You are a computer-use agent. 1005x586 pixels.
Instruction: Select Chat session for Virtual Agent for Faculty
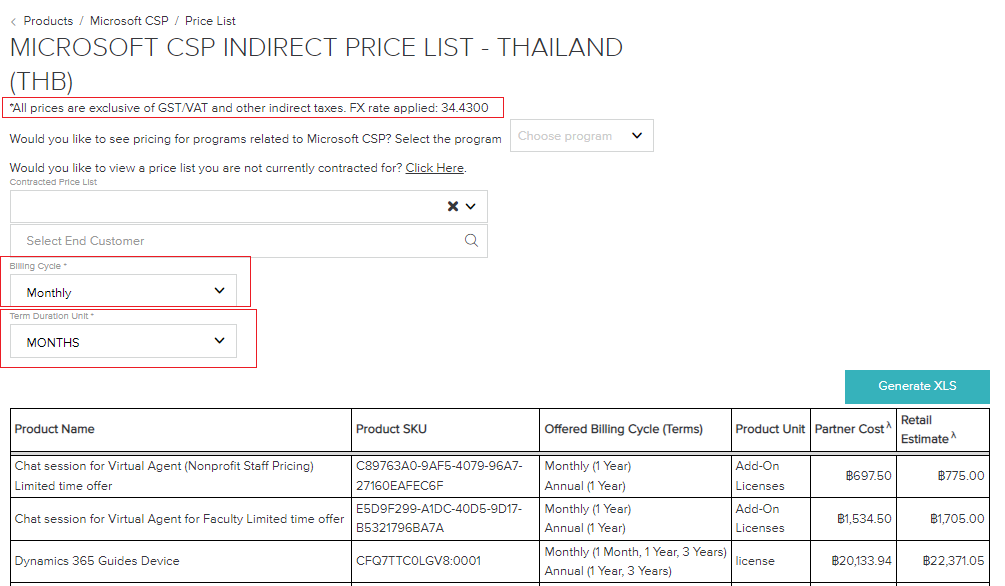[x=179, y=519]
